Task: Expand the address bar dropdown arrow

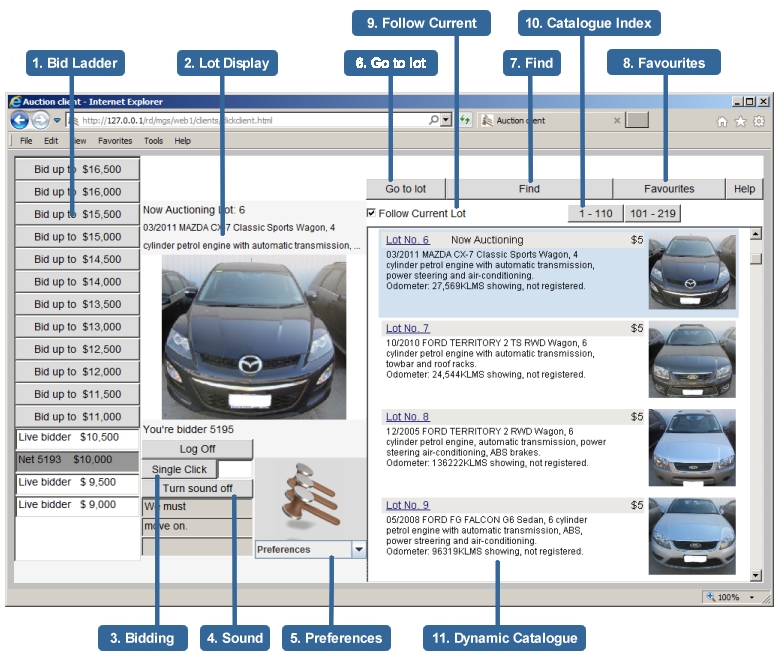Action: coord(445,120)
